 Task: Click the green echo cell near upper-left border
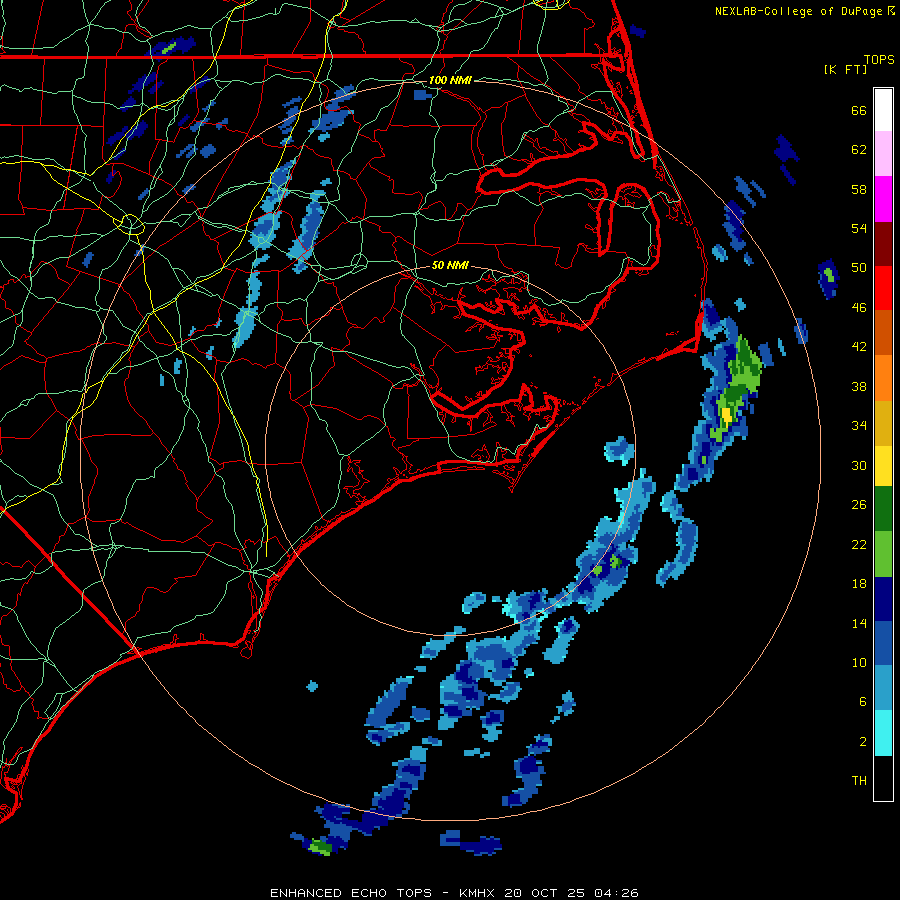click(167, 49)
